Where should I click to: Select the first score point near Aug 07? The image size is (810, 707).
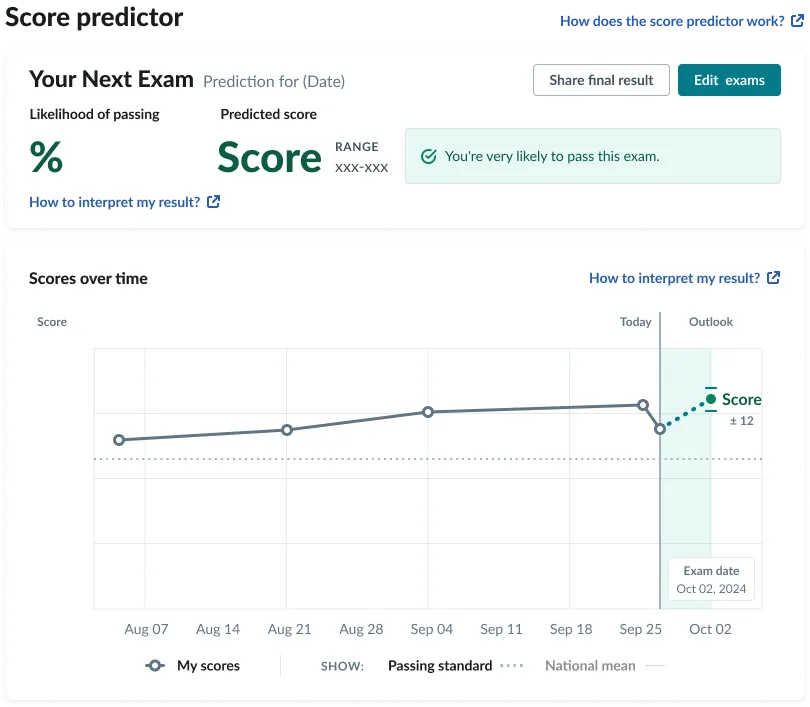(119, 440)
